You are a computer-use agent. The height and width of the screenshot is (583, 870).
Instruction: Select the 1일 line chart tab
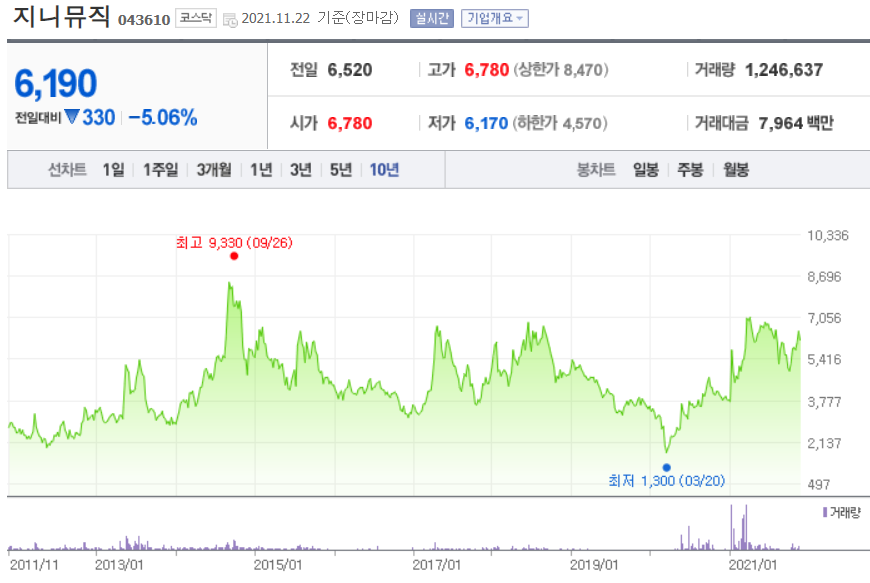pos(113,170)
